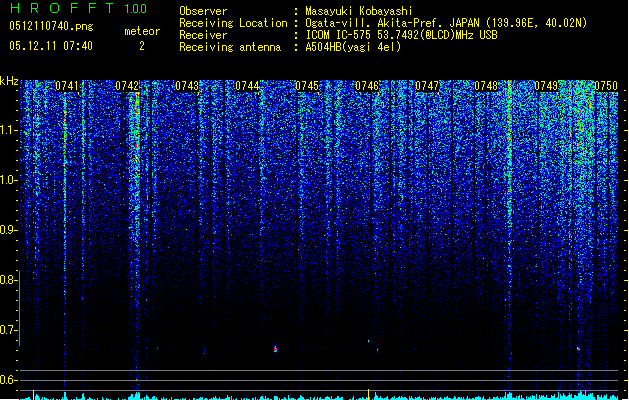629x400 pixels.
Task: Click the red meteor echo near 0745
Action: [x=275, y=349]
